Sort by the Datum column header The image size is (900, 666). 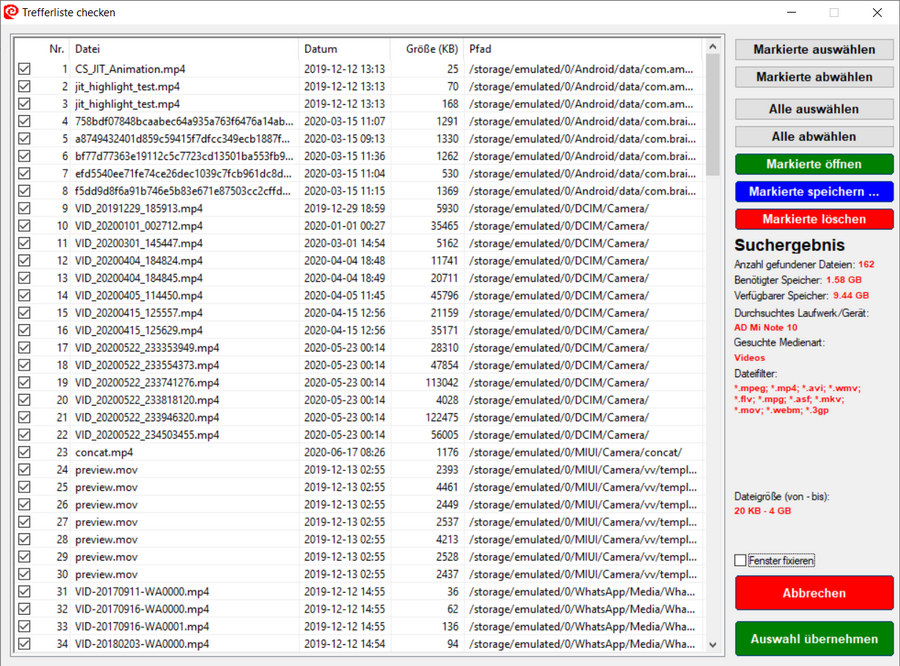coord(321,49)
